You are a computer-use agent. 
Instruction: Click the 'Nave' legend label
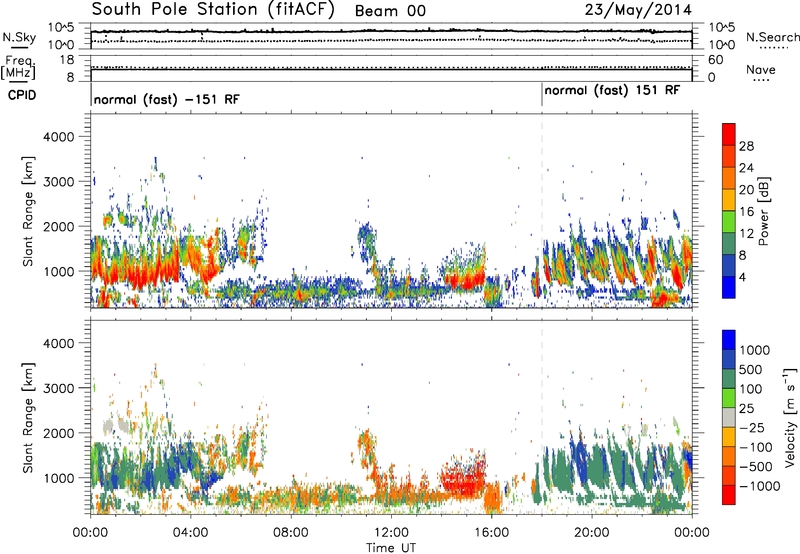coord(761,70)
